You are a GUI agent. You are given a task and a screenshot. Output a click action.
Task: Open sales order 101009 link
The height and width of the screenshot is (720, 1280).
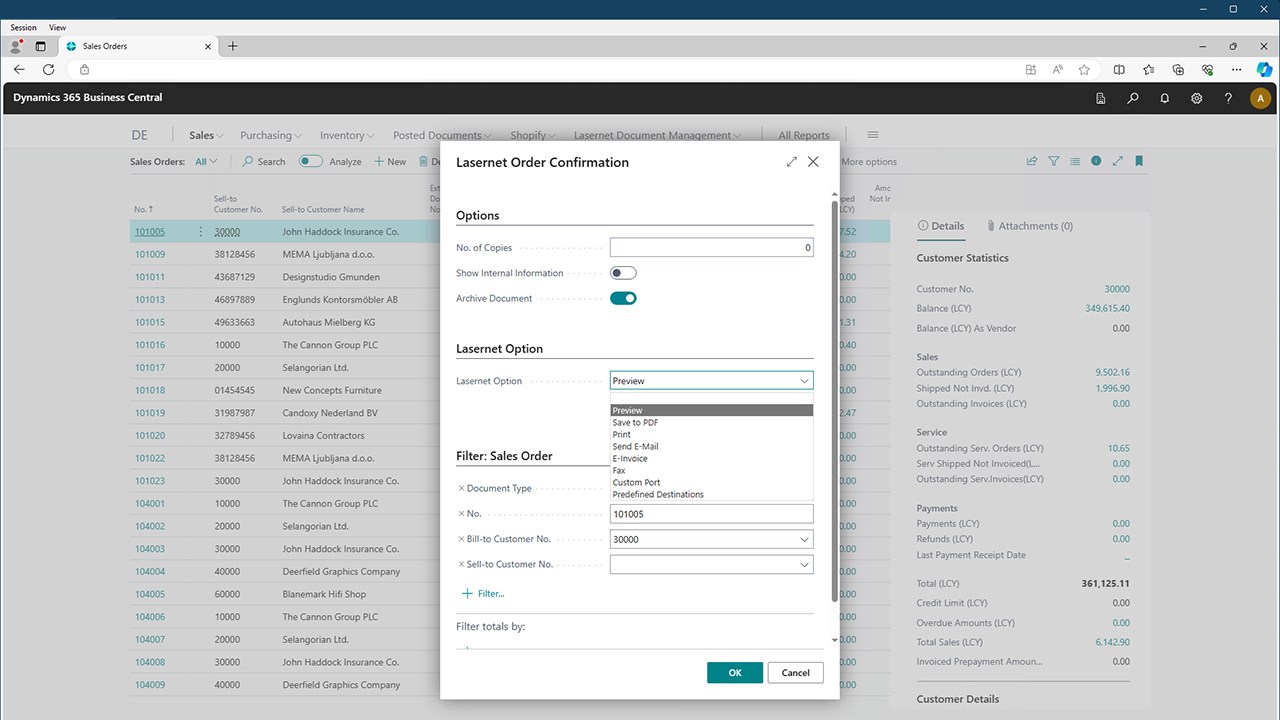click(x=150, y=255)
